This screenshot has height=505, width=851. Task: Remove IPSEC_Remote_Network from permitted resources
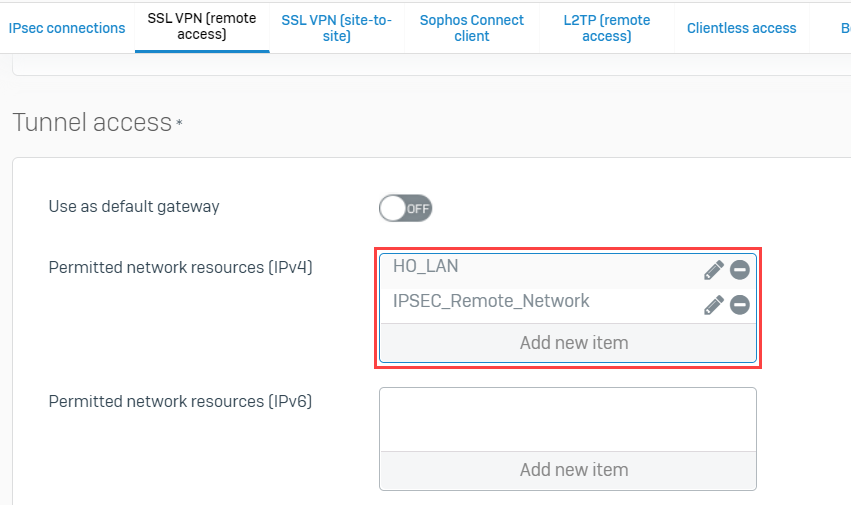pos(740,305)
